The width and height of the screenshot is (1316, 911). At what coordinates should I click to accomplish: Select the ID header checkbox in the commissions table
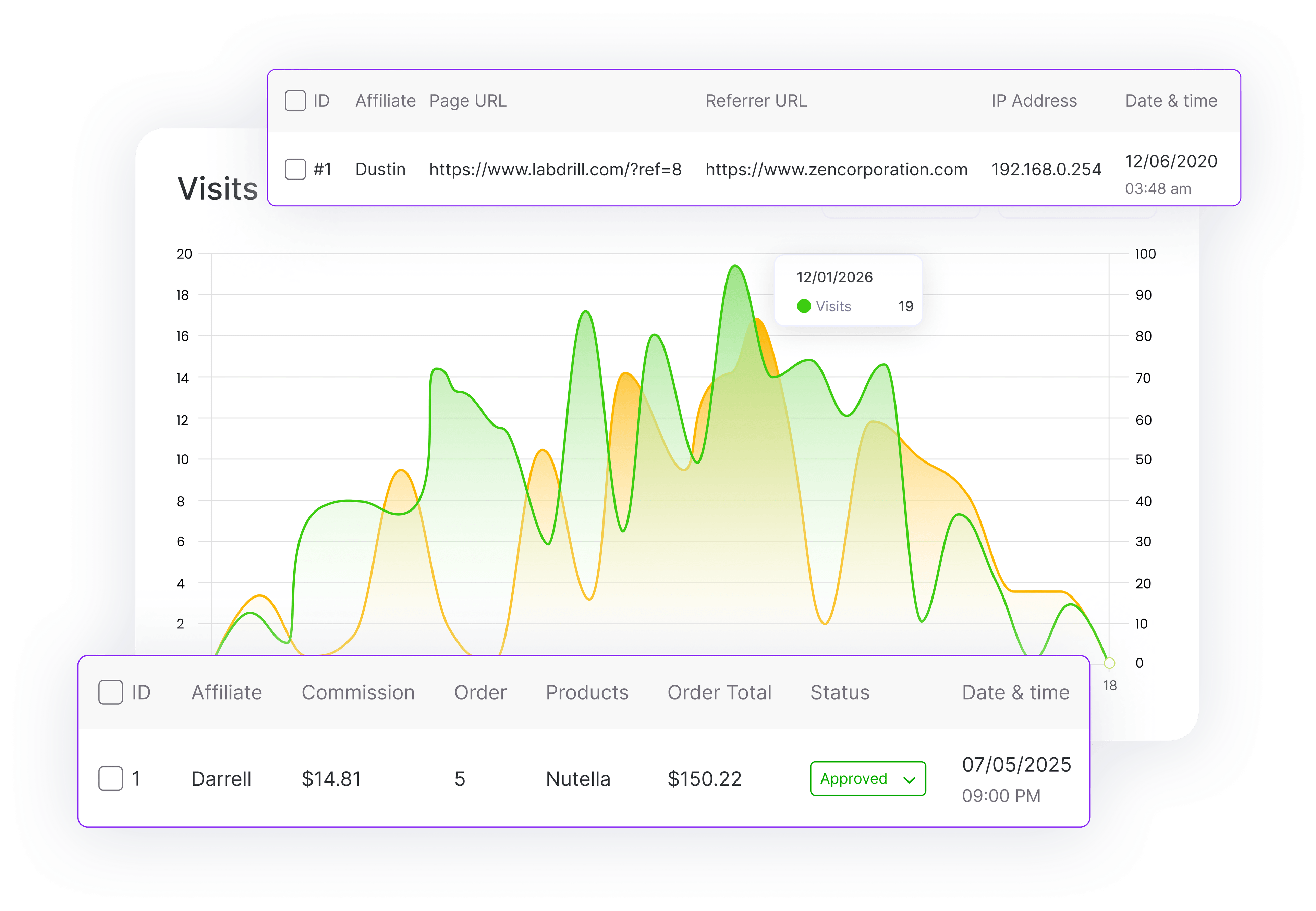click(110, 692)
